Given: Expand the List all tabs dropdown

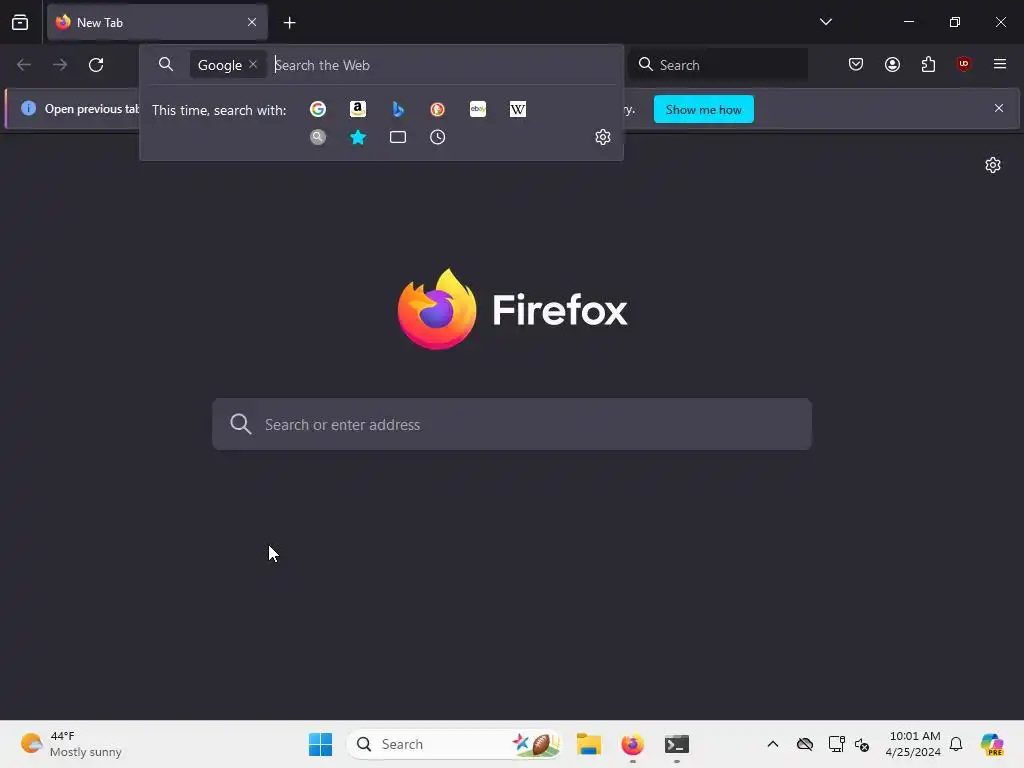Looking at the screenshot, I should point(825,22).
